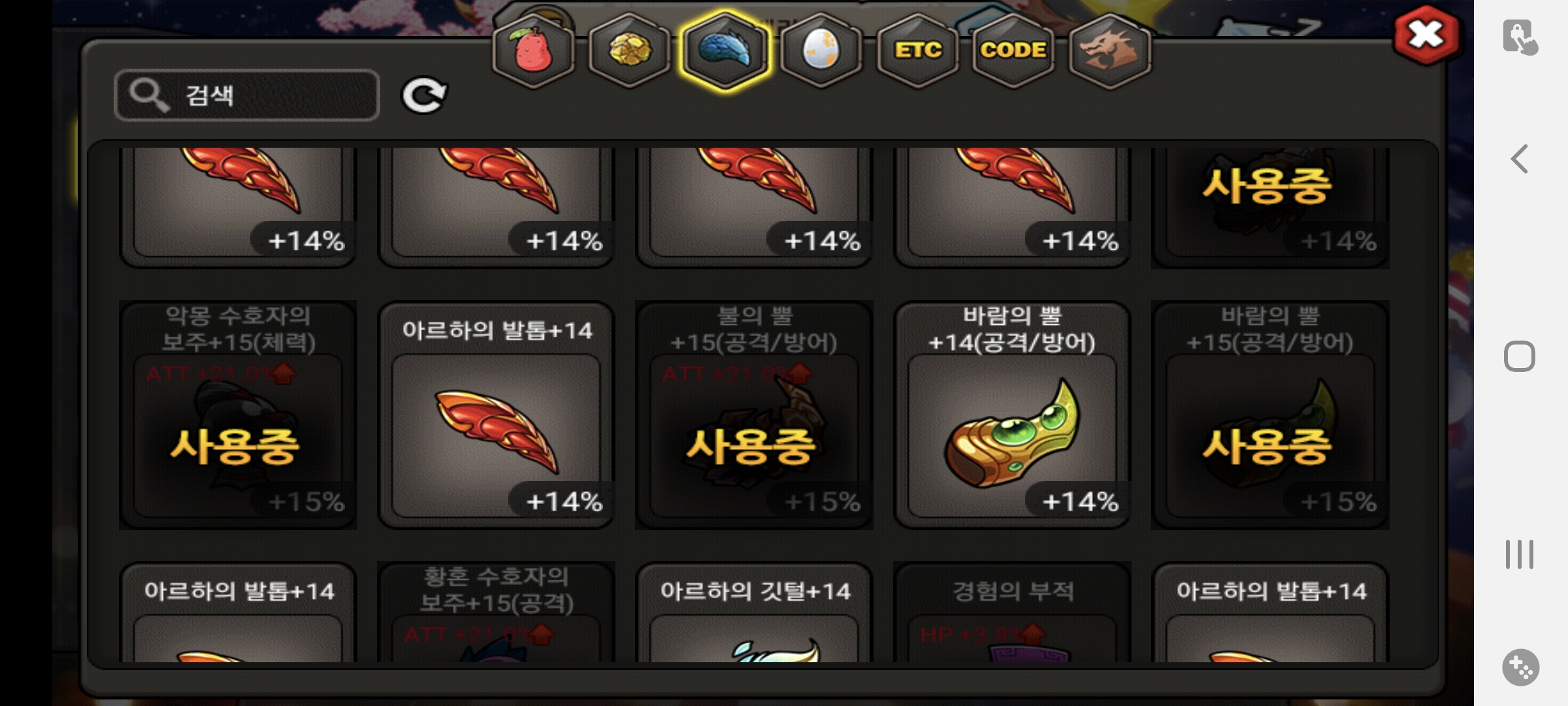Tap the Android home navigation button

pos(1520,356)
